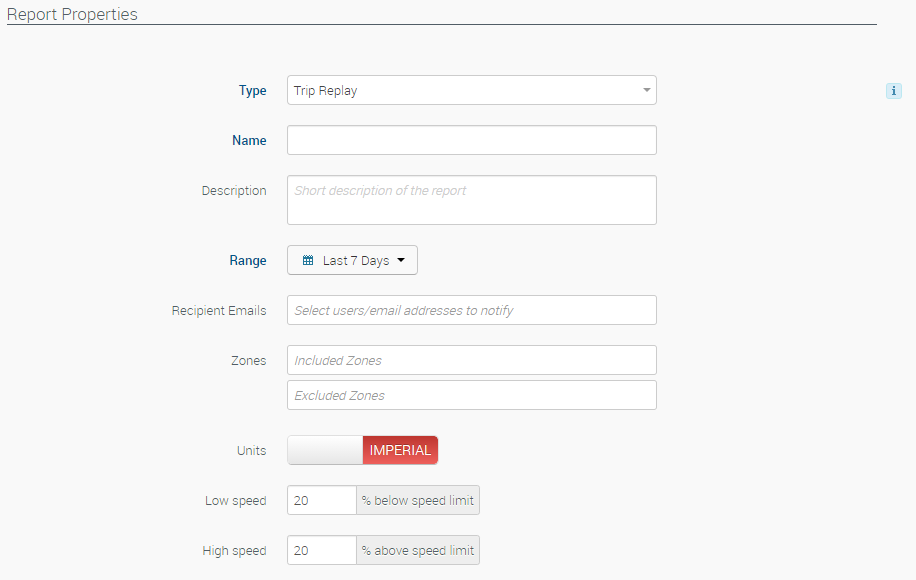Toggle the red IMPERIAL units switch
Screen dimensions: 916x580
coord(400,450)
